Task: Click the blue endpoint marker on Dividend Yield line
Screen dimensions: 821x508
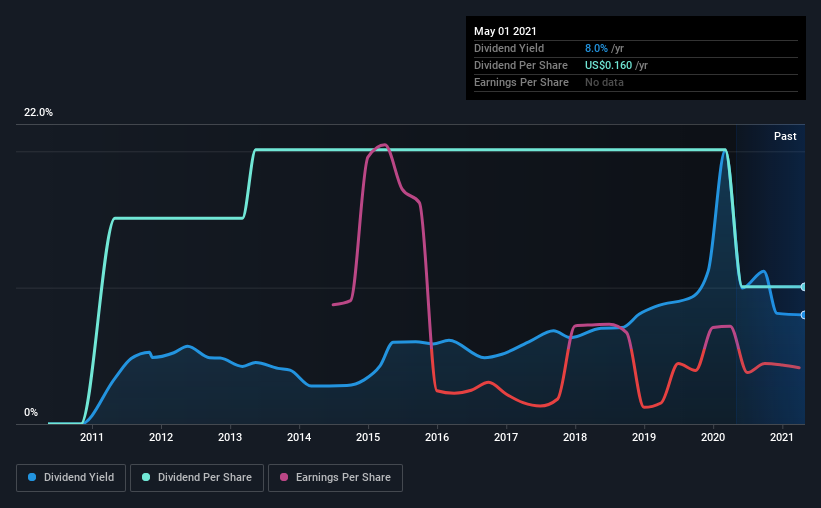Action: pos(803,315)
